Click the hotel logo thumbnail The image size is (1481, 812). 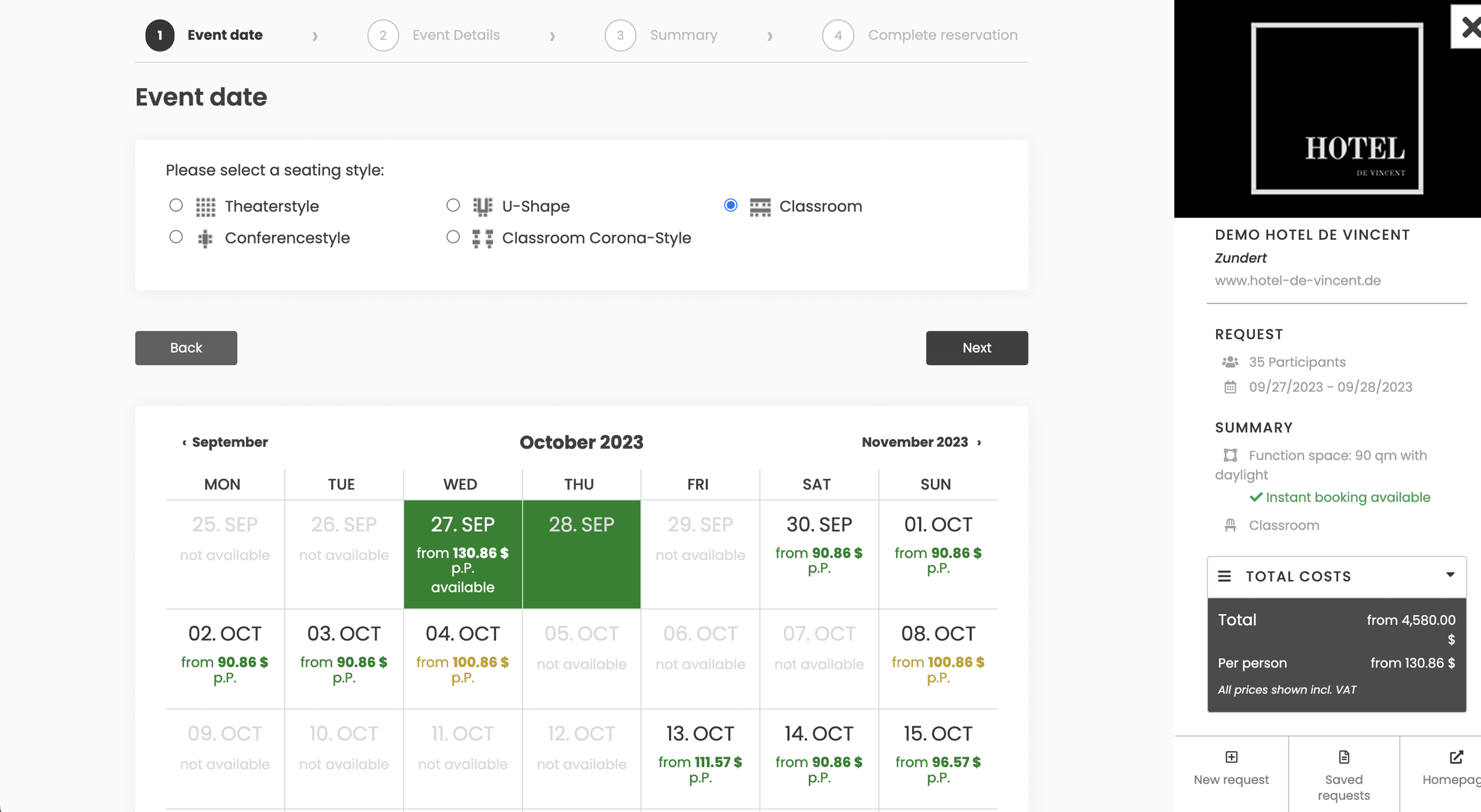click(x=1336, y=109)
